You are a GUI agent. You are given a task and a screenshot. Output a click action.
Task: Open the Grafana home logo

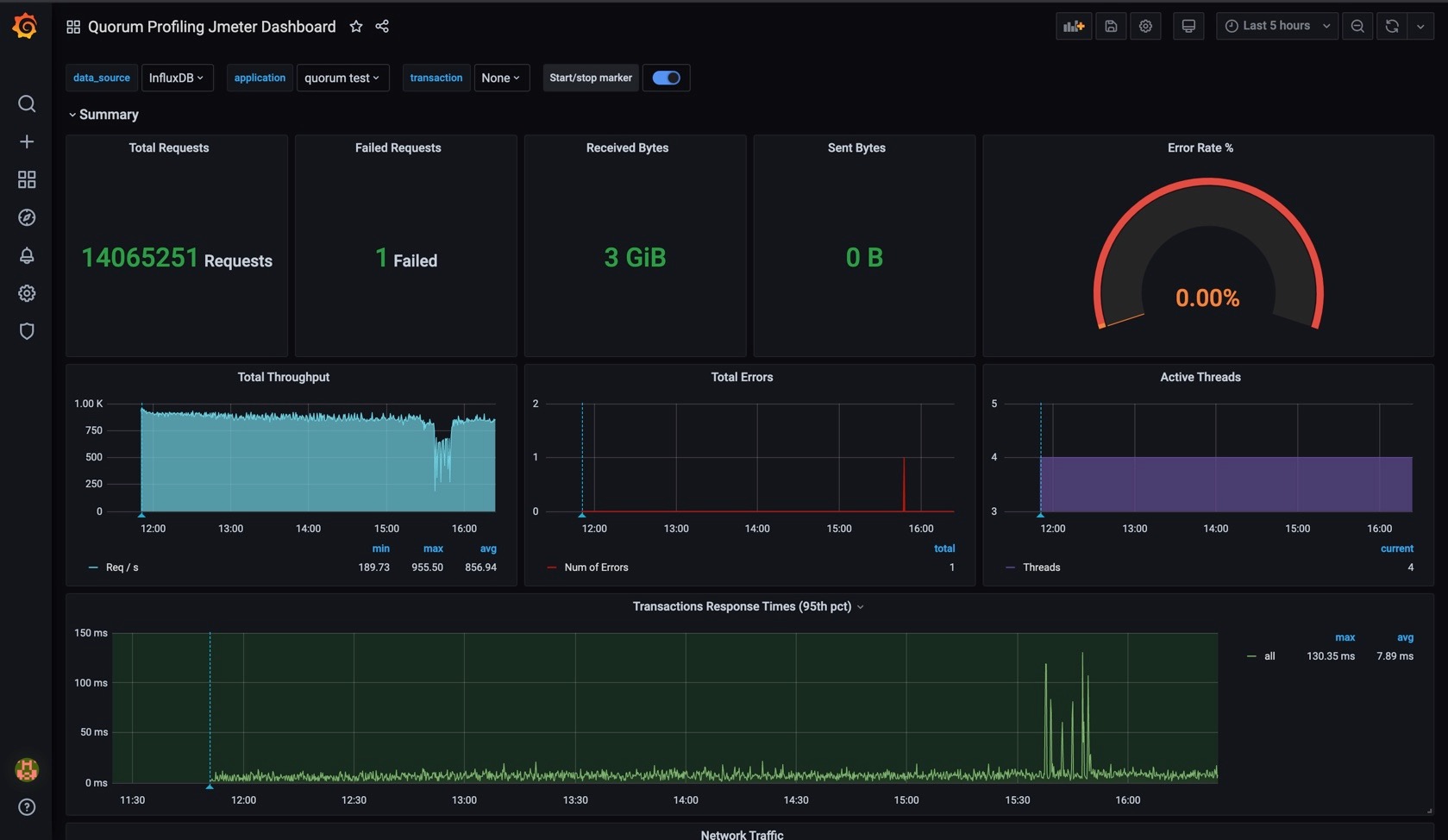click(25, 26)
